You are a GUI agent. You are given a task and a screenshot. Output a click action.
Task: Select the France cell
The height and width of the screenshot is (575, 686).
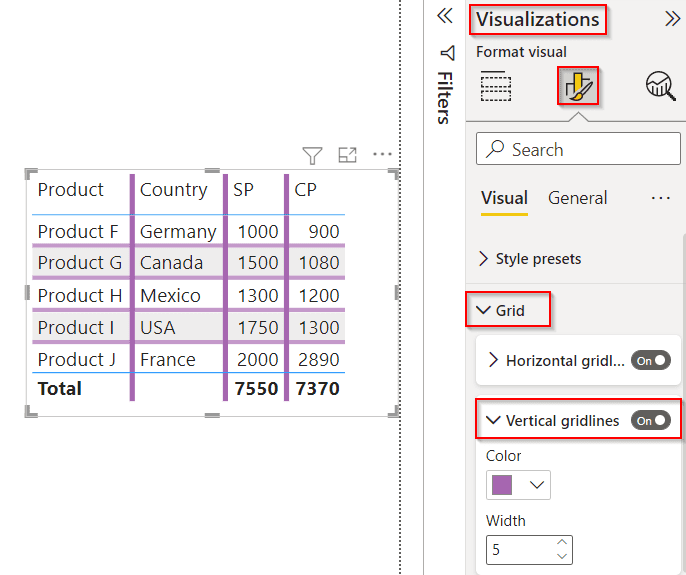(x=168, y=359)
